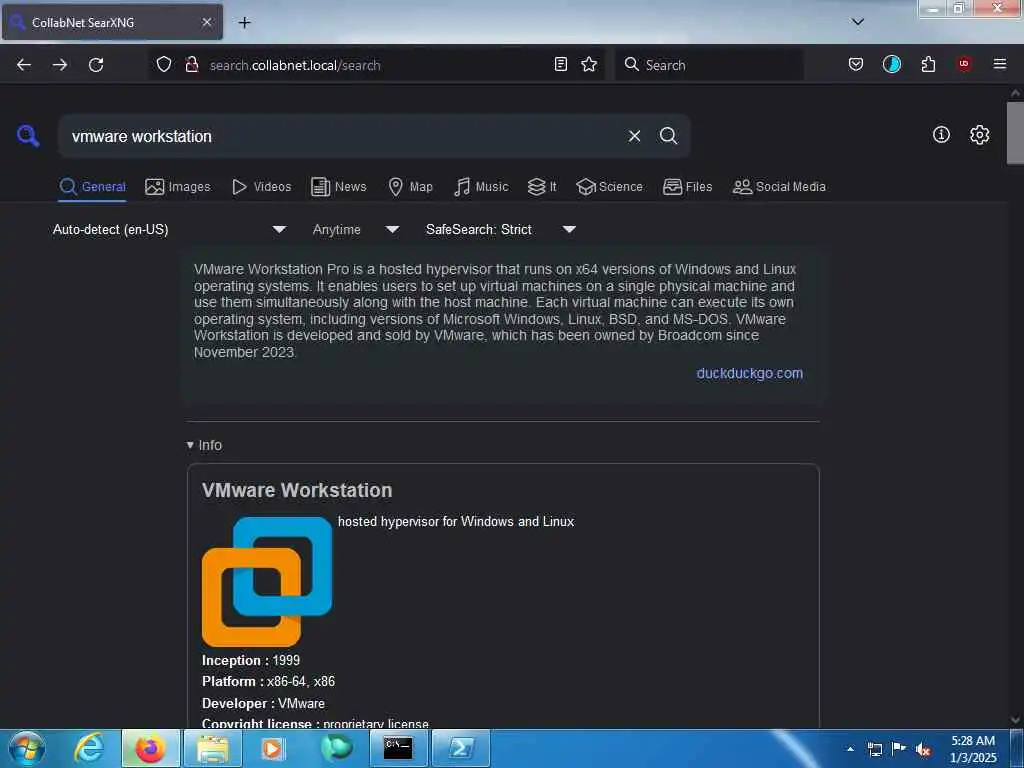Open the media player taskbar icon

274,748
